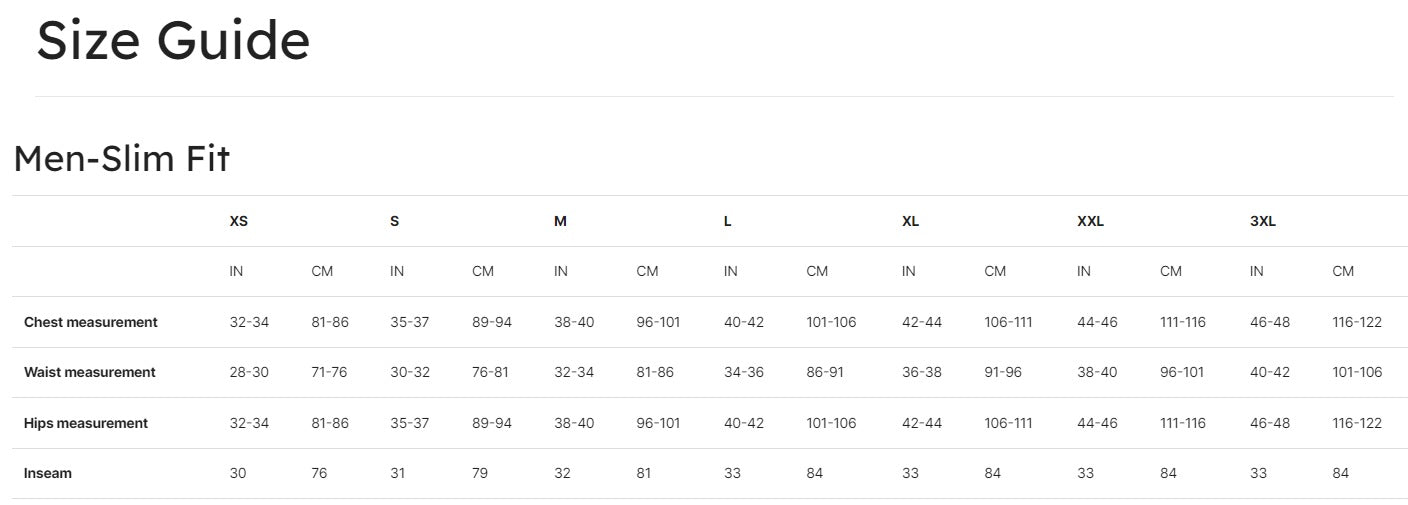Select the XL waist value 91-96 cm
This screenshot has height=505, width=1408.
tap(1003, 372)
